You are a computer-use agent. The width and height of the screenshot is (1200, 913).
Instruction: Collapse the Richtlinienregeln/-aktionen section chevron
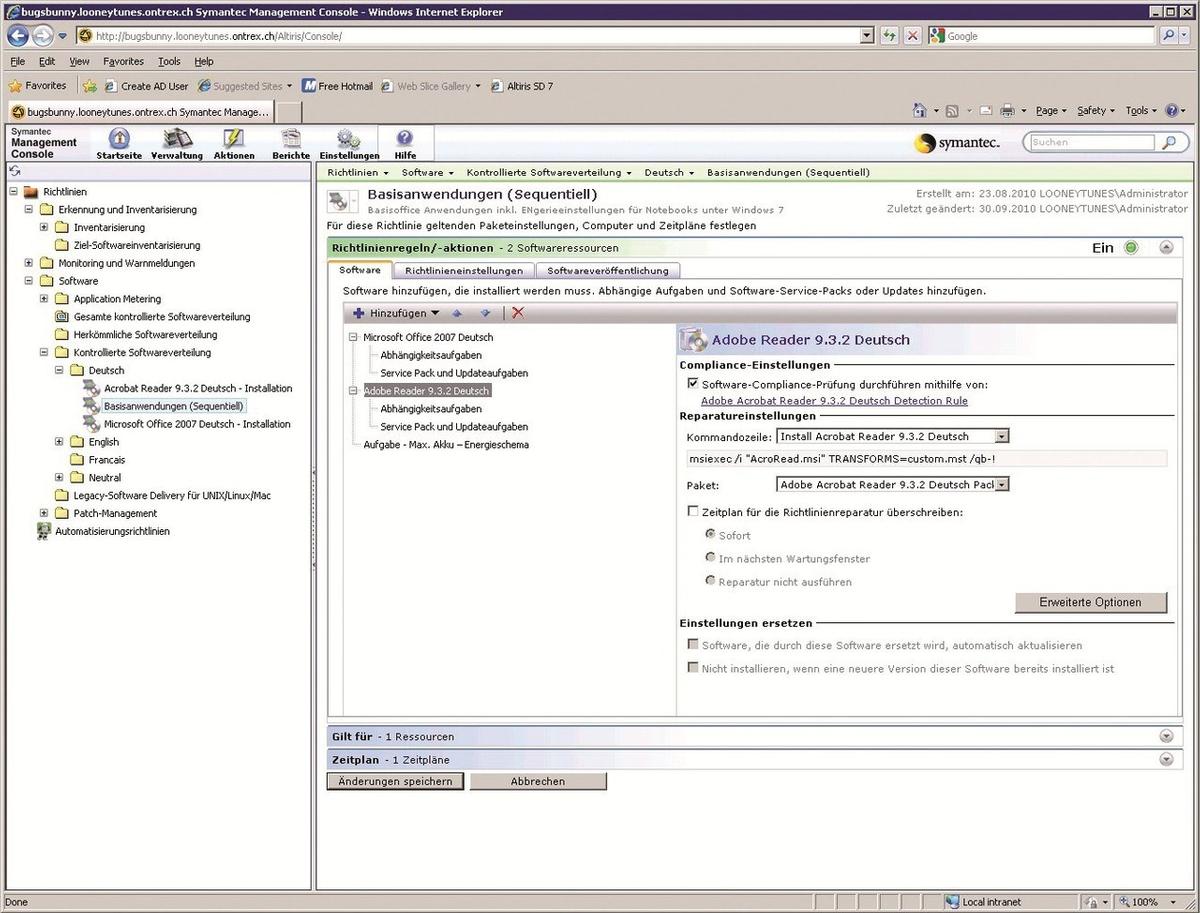[1165, 248]
